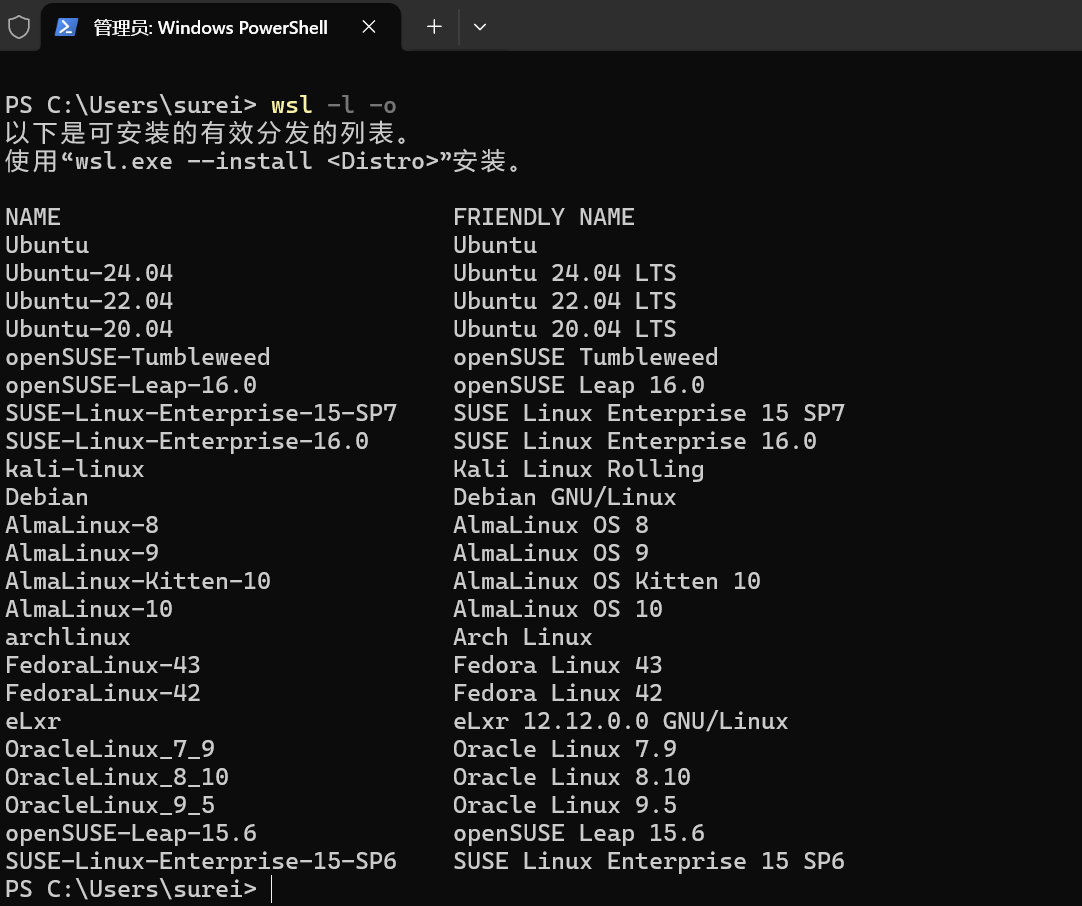
Task: Open a new tab with plus button
Action: pos(434,27)
